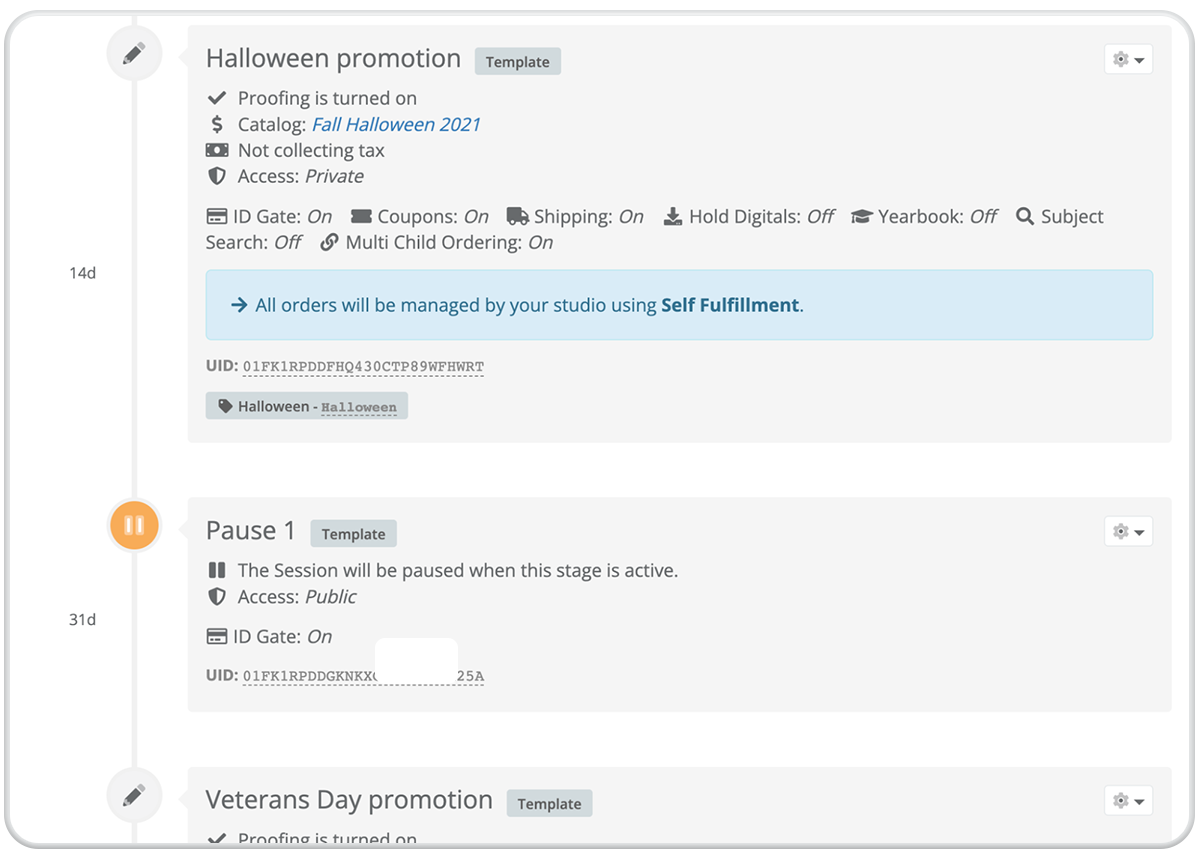Open the Halloween promotion gear dropdown

click(x=1128, y=59)
